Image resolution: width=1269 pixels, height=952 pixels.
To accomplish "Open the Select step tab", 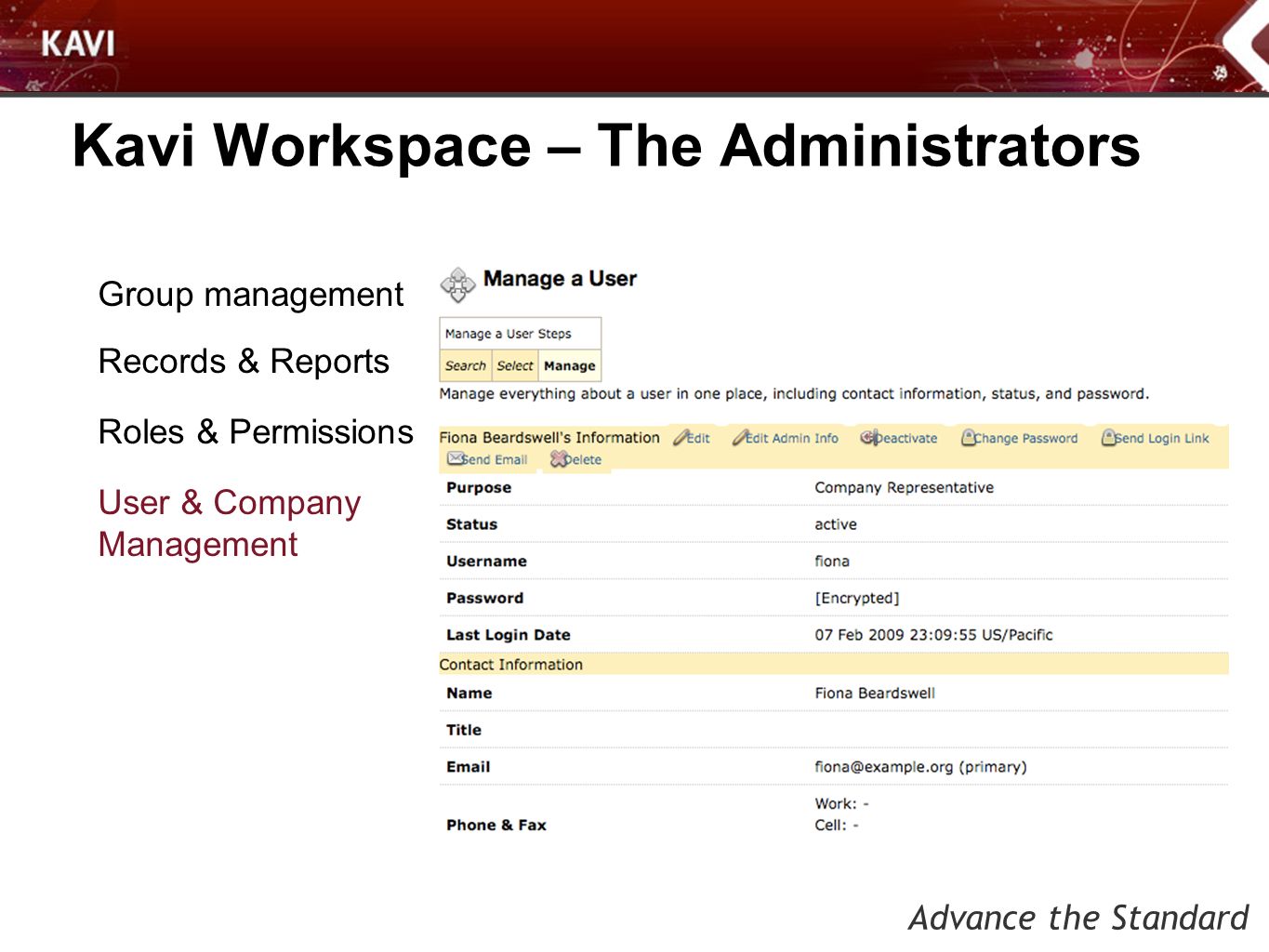I will click(514, 365).
